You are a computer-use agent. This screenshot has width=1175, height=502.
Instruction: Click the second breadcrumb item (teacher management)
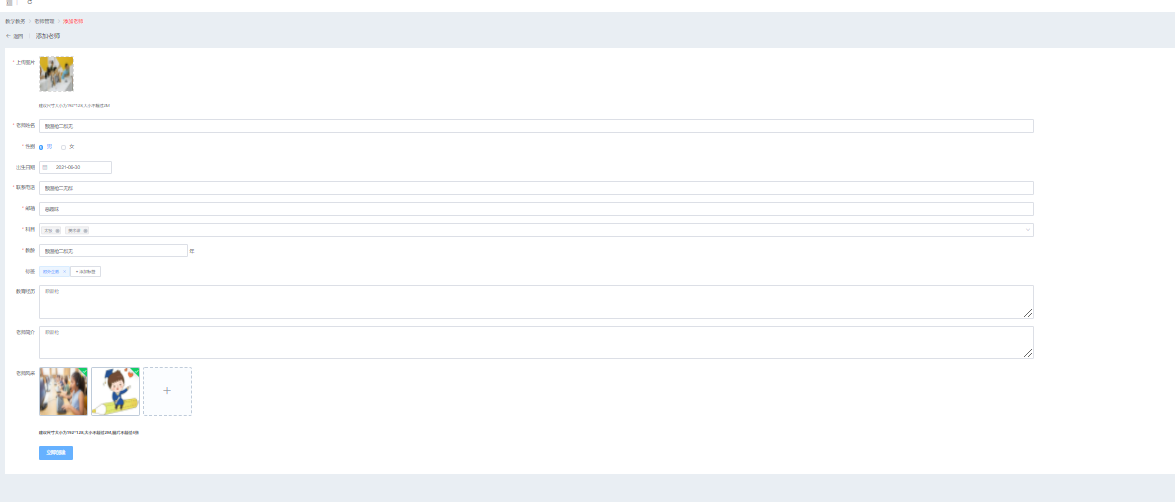44,21
